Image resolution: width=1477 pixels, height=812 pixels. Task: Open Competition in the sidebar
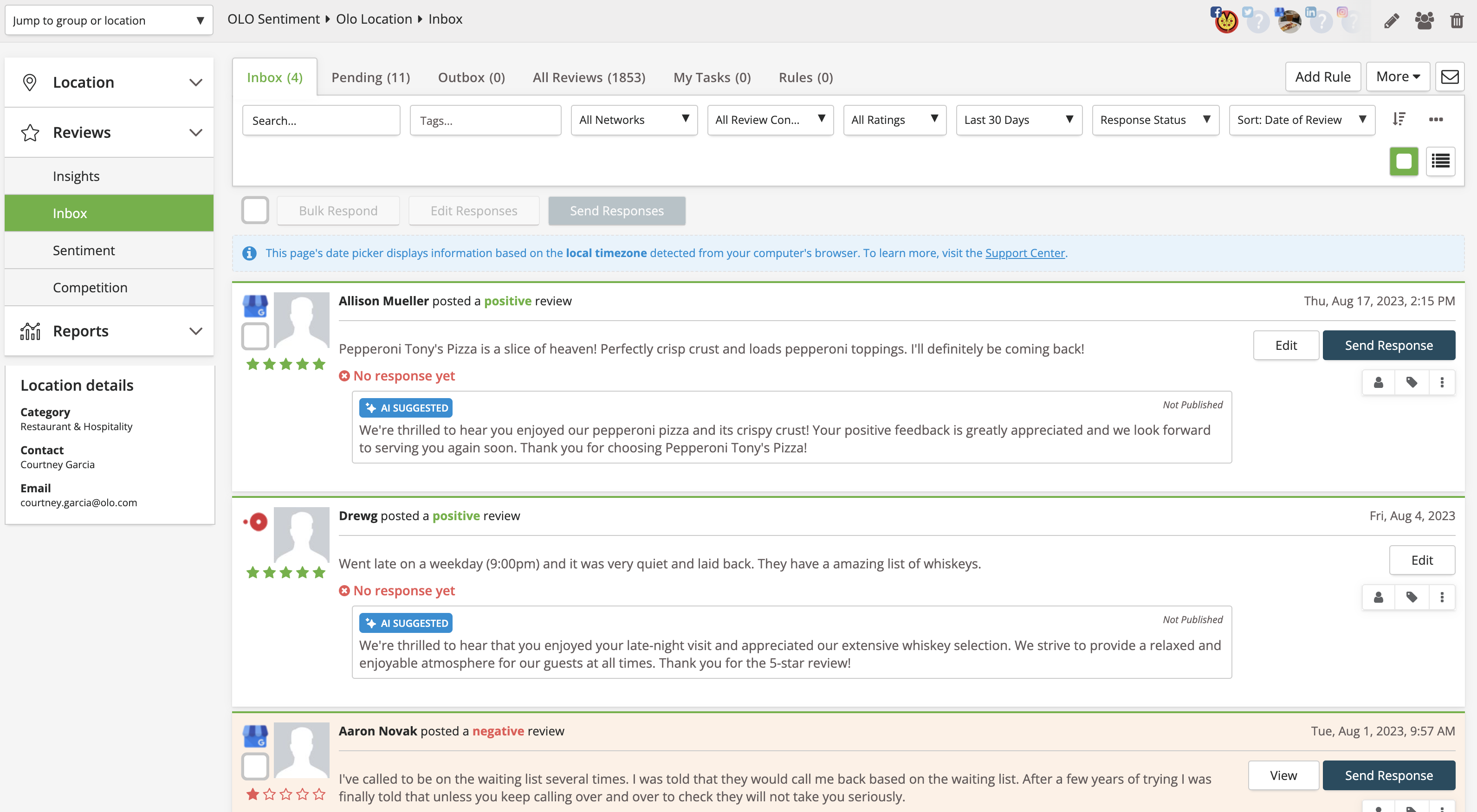click(109, 288)
